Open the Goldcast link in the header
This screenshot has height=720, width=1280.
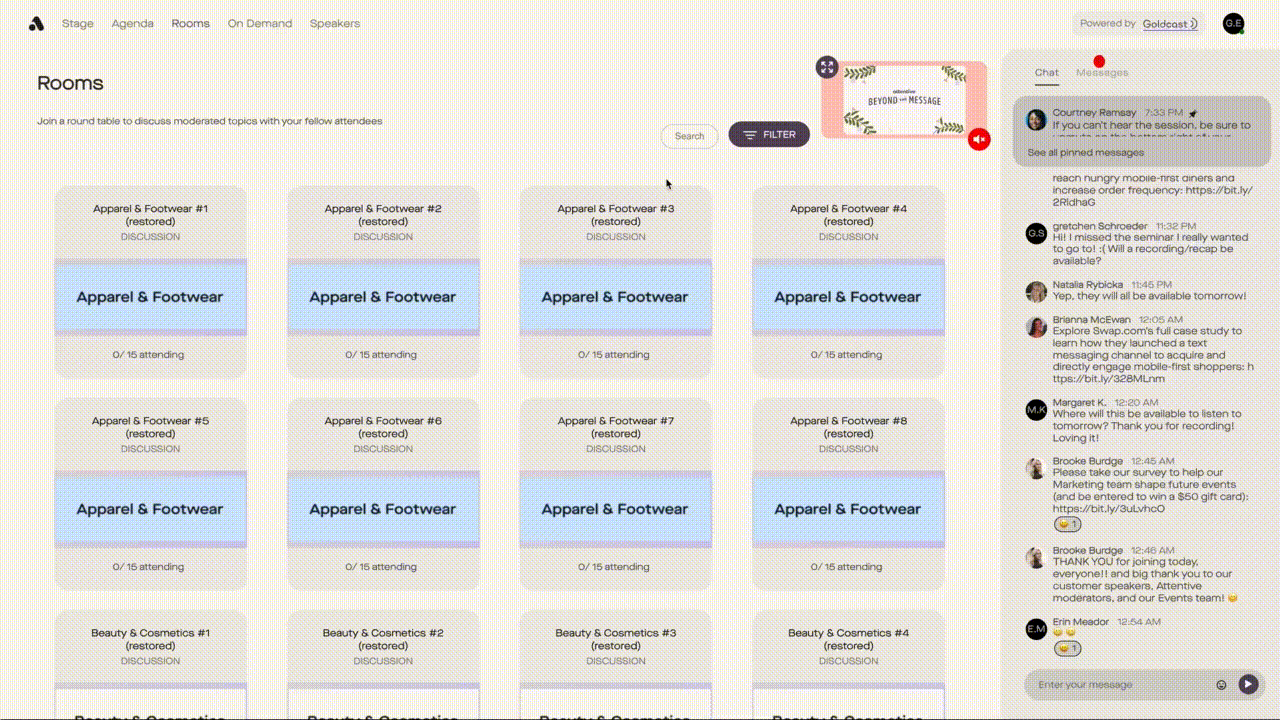point(1170,23)
